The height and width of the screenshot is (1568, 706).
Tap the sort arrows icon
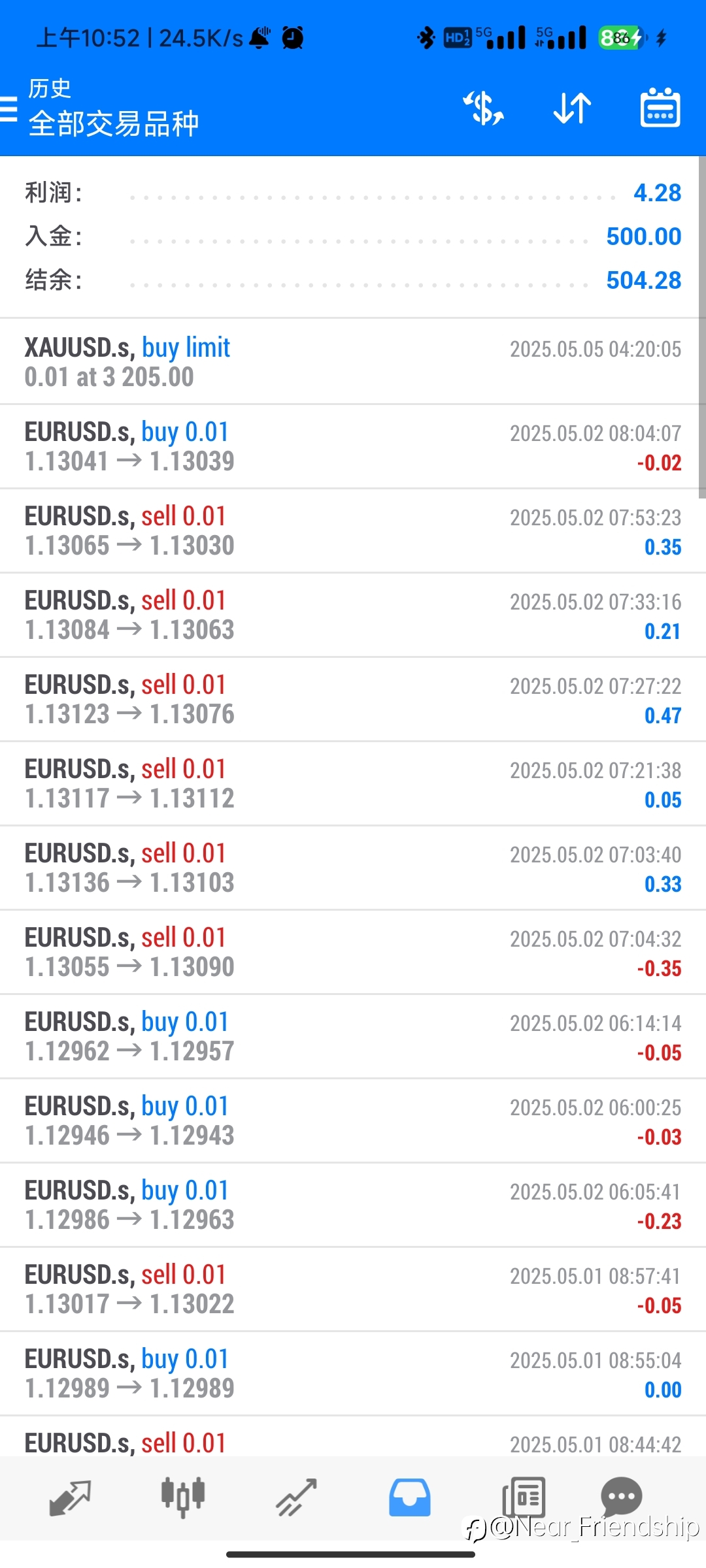(572, 108)
